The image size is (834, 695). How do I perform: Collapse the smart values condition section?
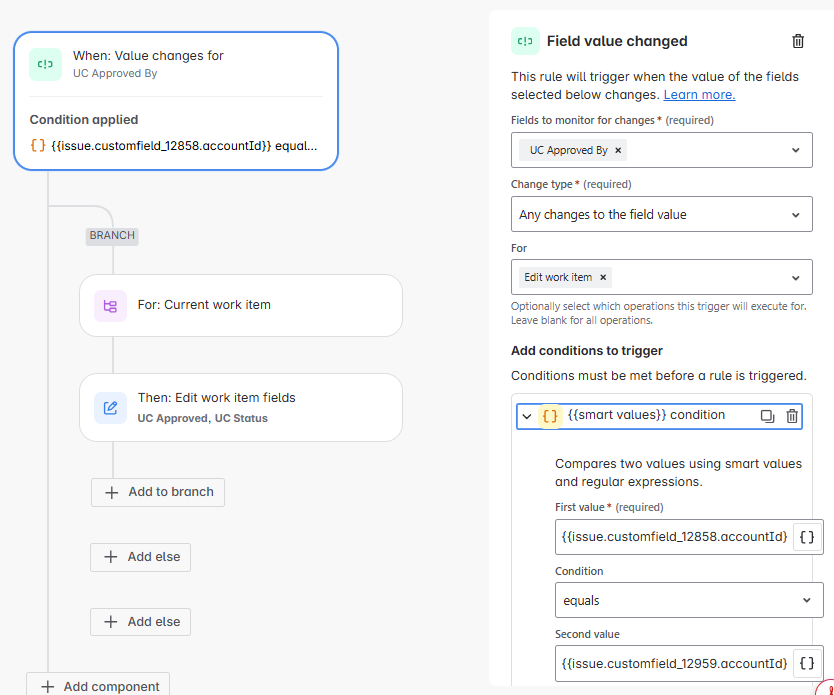click(527, 416)
